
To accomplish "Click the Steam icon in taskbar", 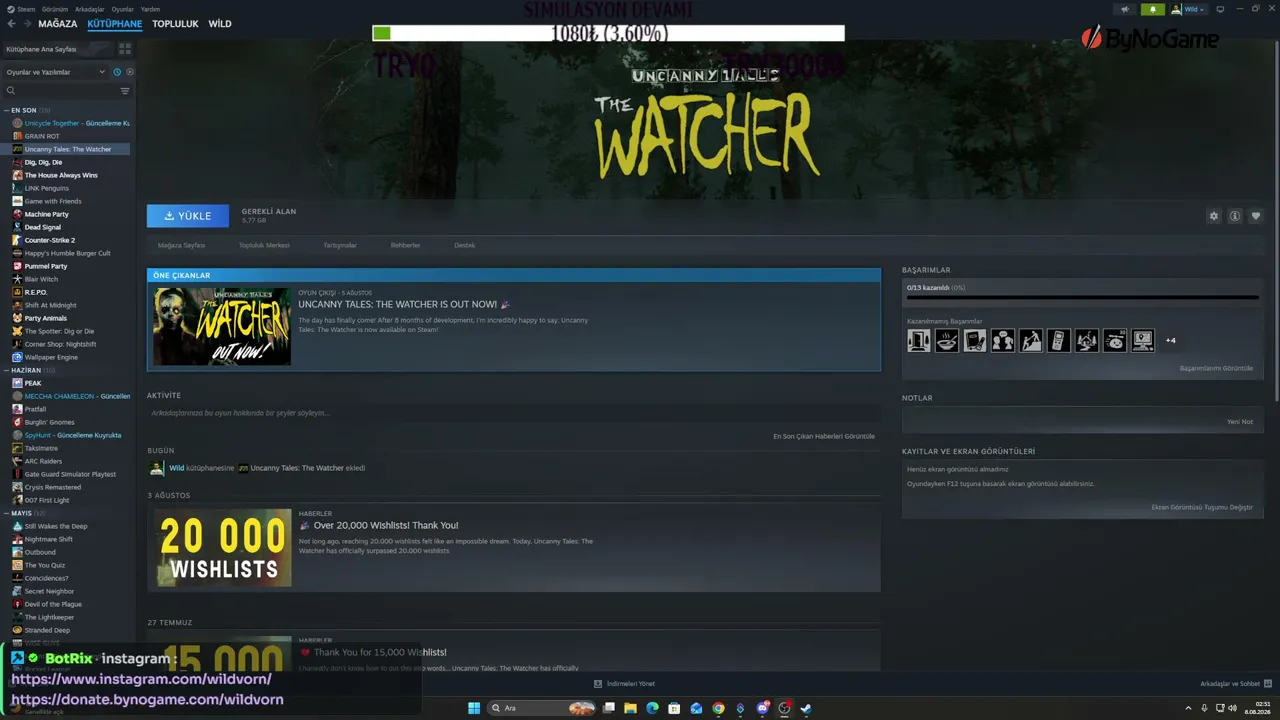I will tap(806, 708).
